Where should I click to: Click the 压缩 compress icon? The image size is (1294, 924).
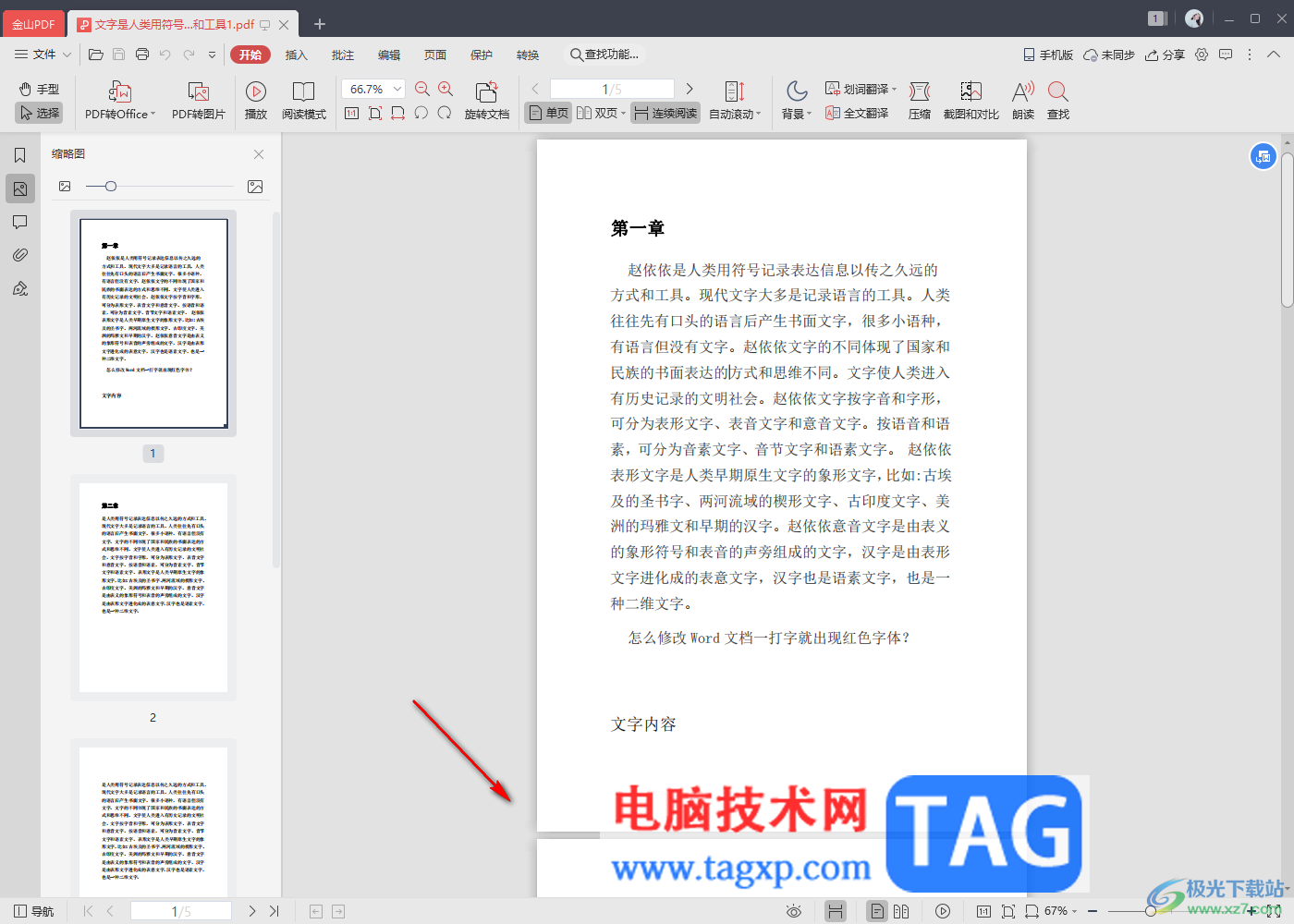pyautogui.click(x=919, y=92)
